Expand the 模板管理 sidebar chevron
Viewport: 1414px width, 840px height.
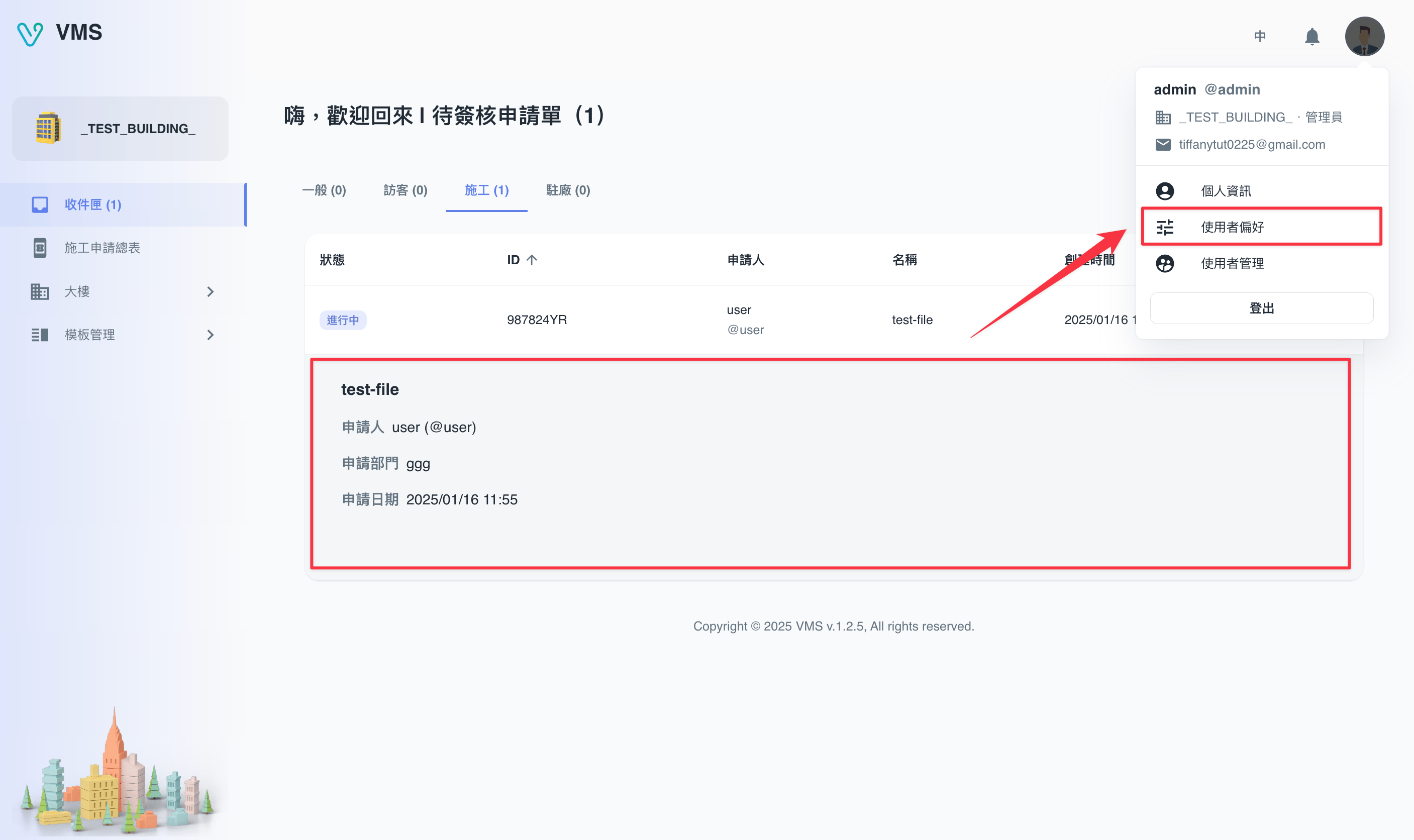coord(210,335)
